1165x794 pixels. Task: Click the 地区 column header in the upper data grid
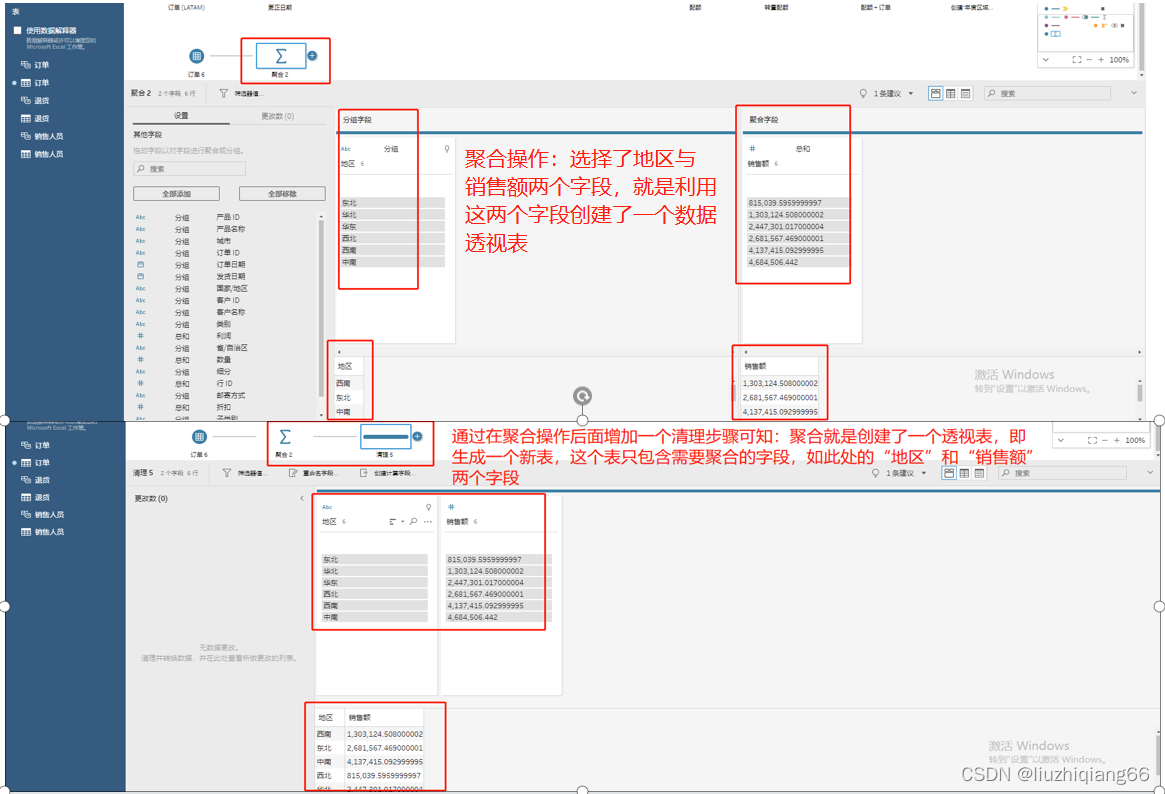[x=345, y=366]
